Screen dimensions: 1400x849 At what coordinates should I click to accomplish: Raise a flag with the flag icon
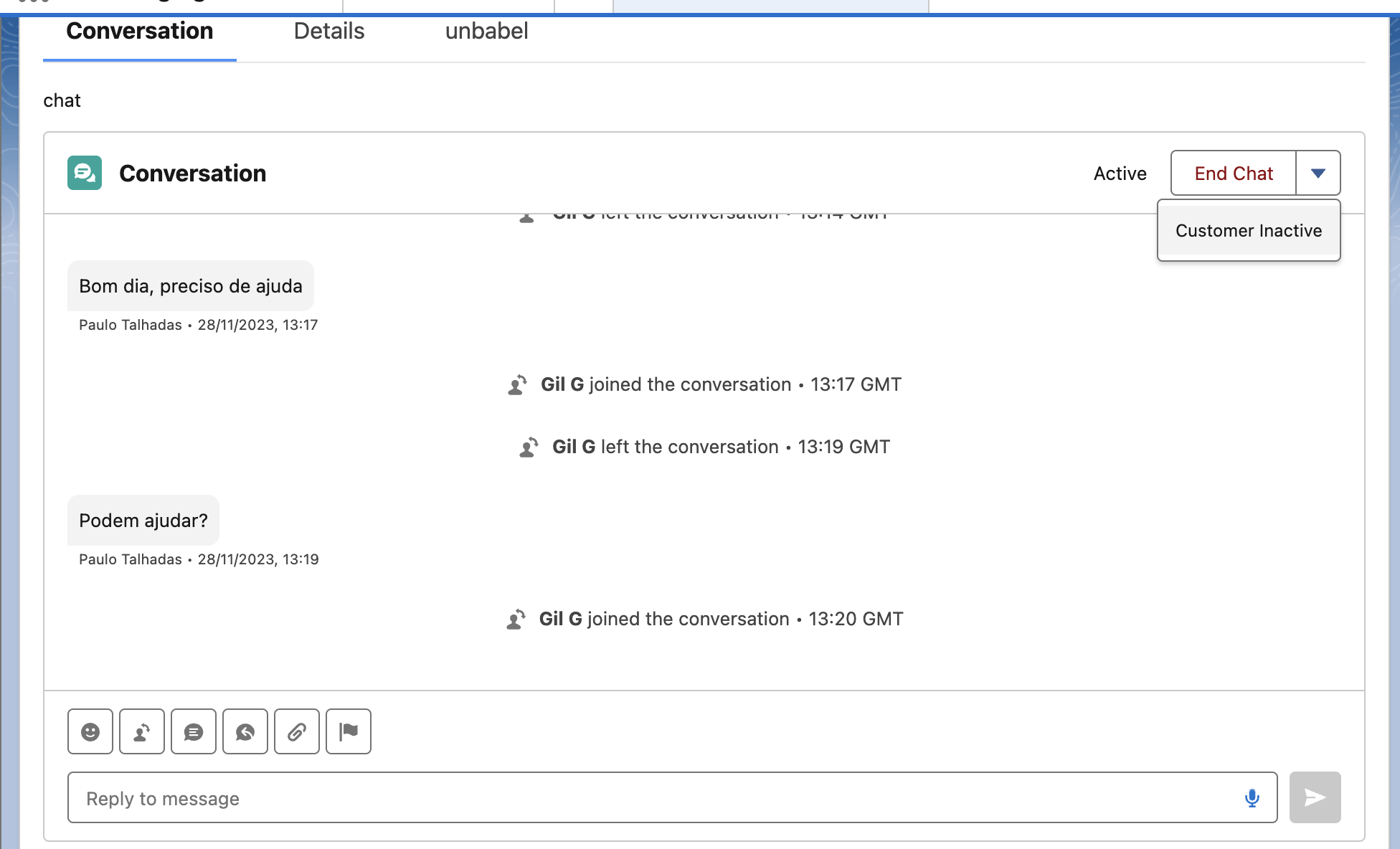(349, 731)
